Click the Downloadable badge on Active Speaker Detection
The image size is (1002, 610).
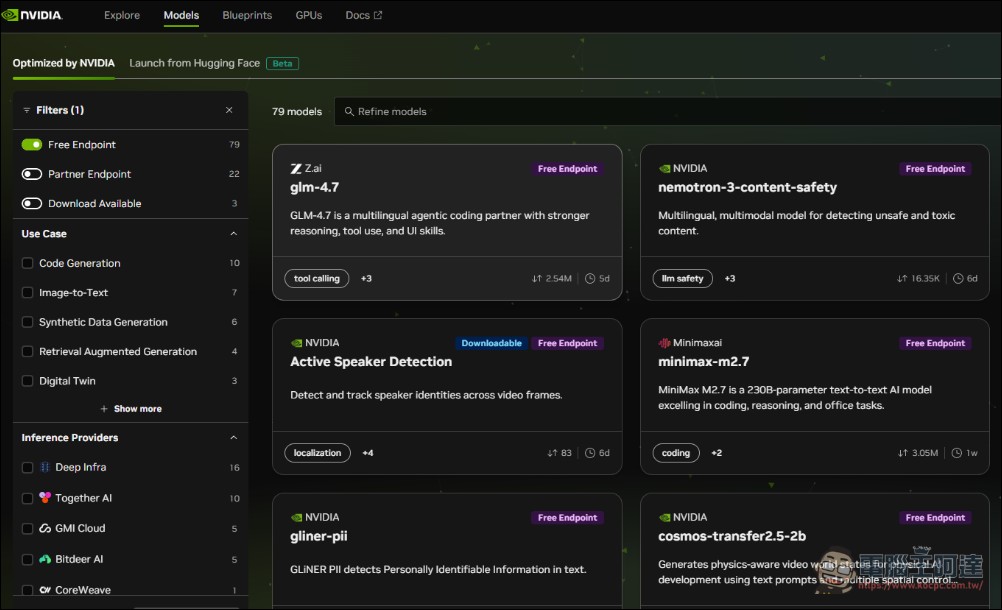[x=491, y=343]
